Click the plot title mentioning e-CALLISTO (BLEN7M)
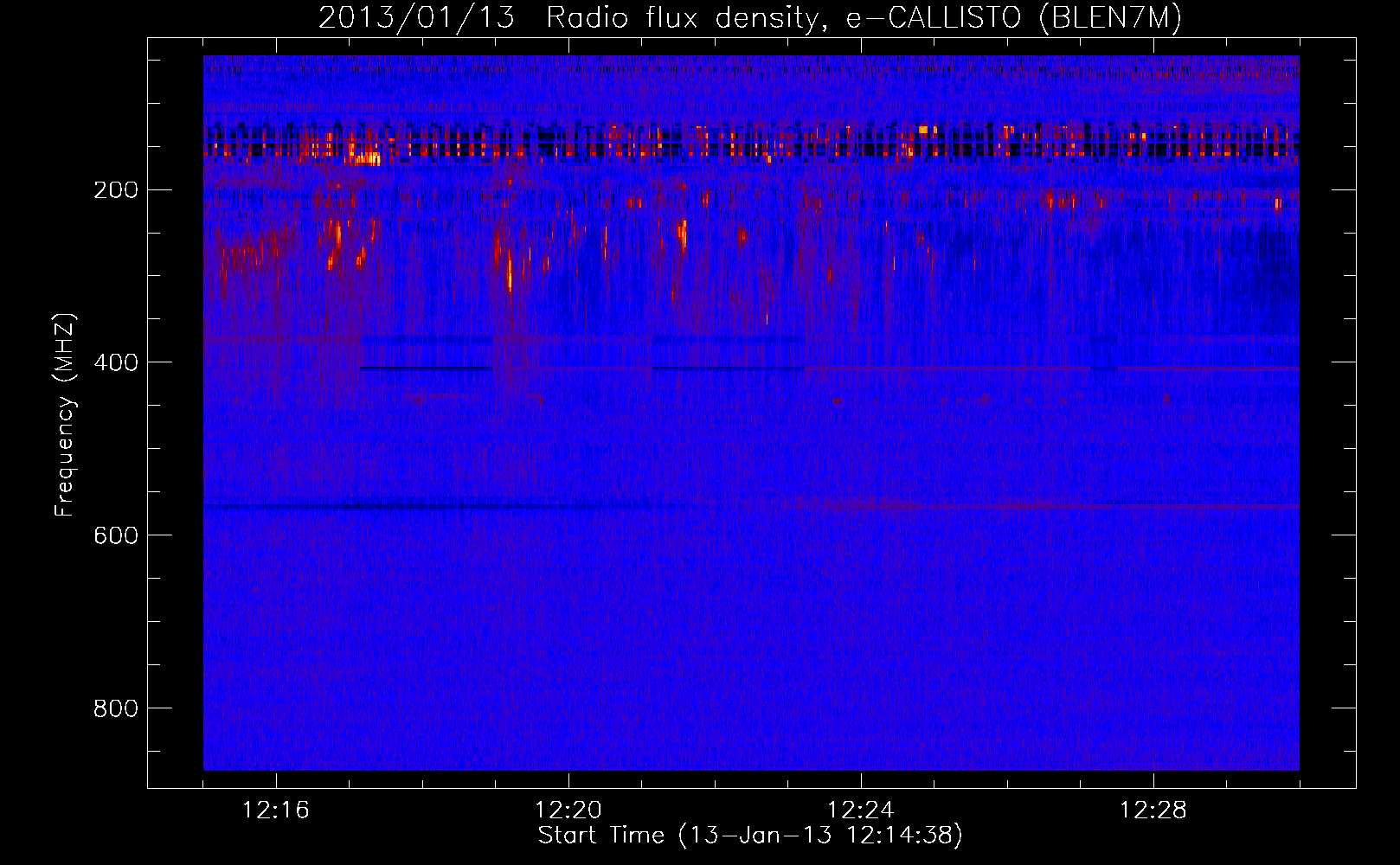 pyautogui.click(x=750, y=17)
